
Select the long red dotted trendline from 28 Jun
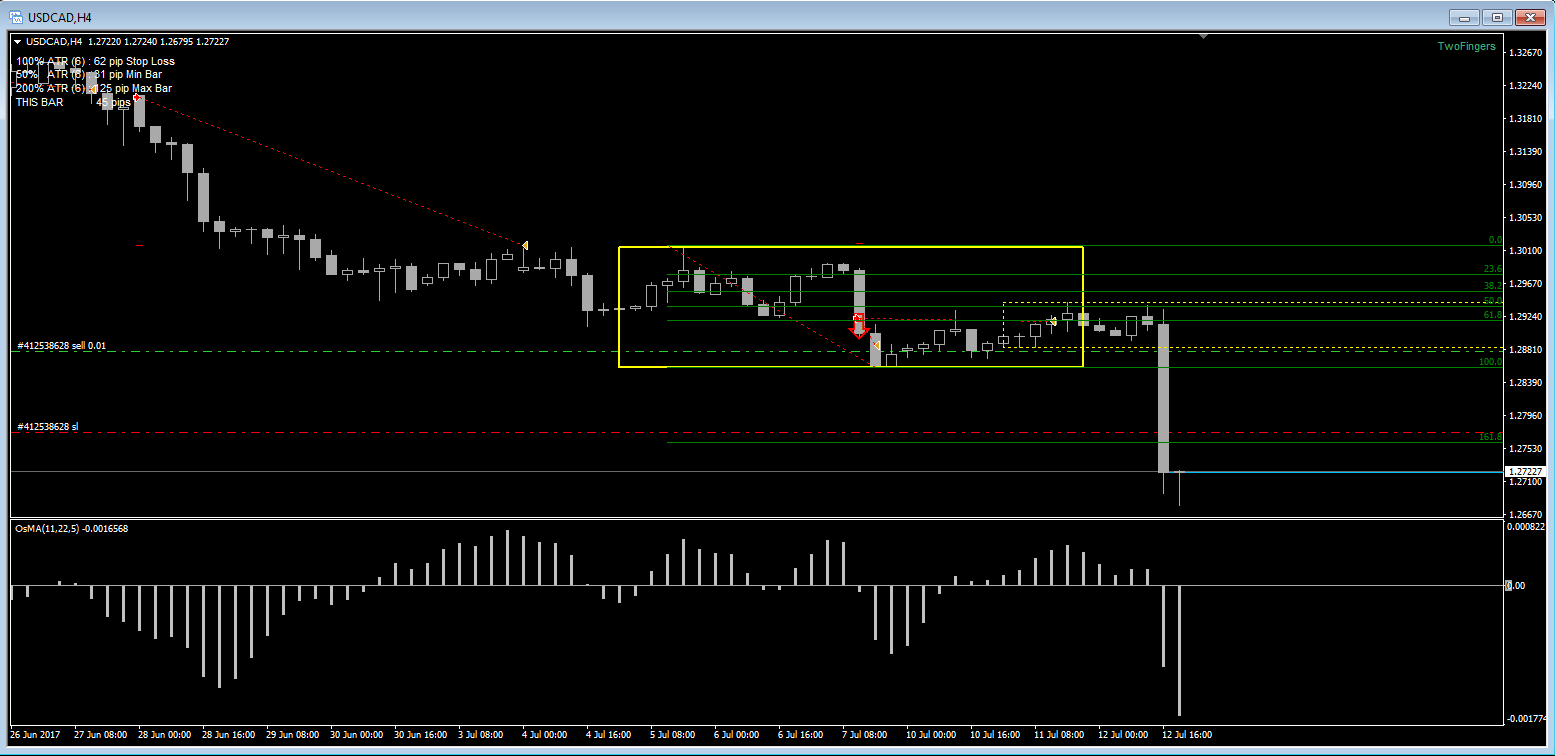pyautogui.click(x=330, y=170)
